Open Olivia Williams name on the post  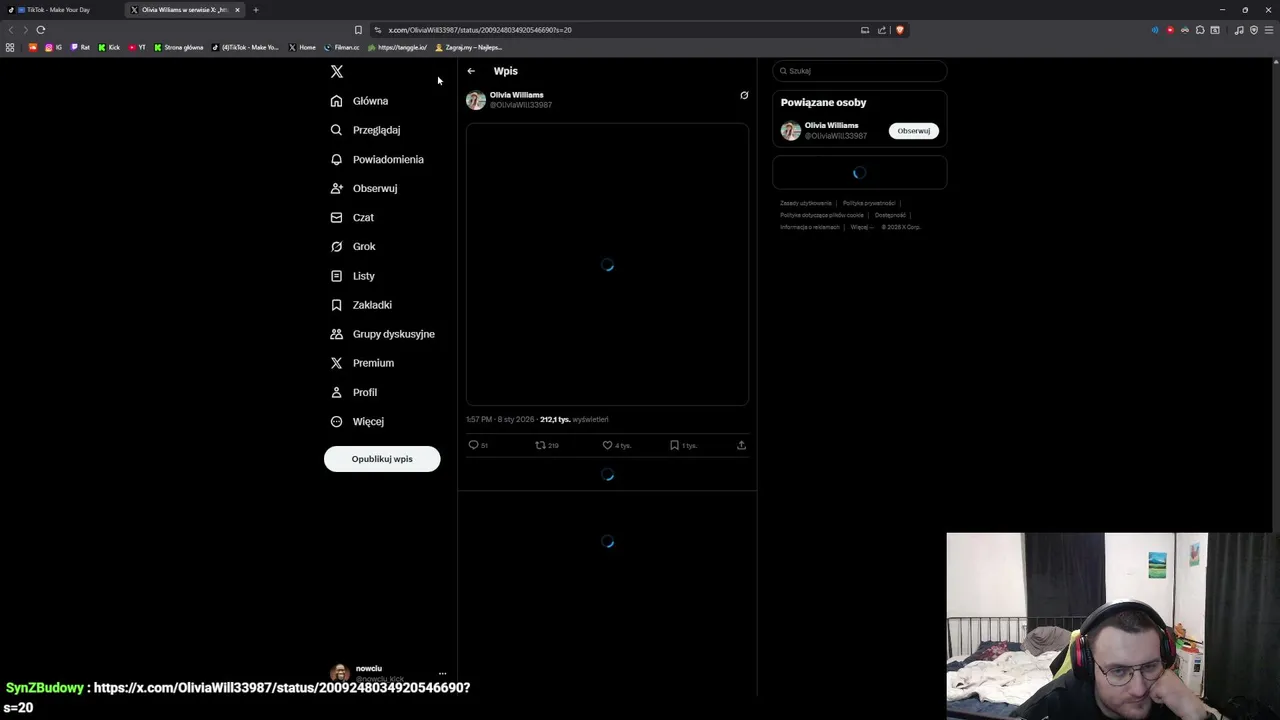517,95
